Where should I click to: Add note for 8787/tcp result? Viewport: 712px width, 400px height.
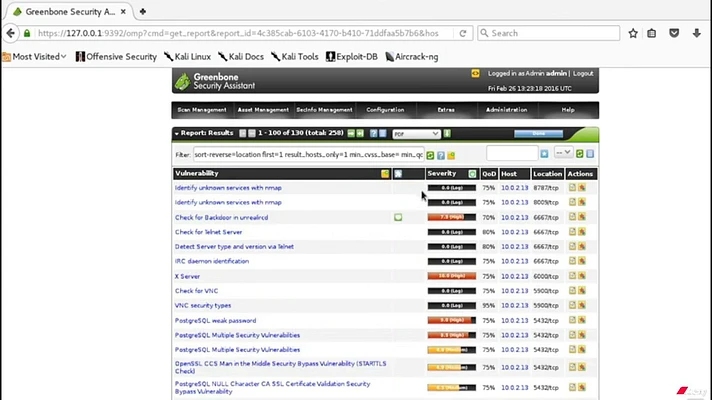pos(572,188)
